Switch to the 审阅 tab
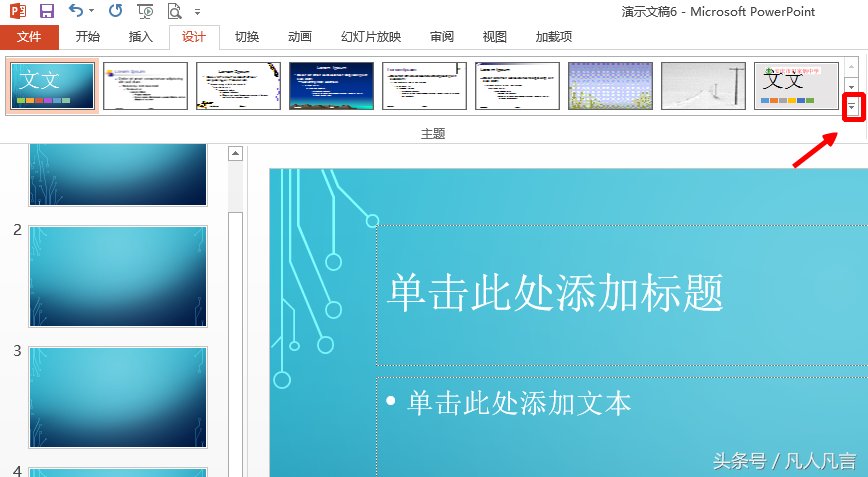Screen dimensions: 868x477 point(442,37)
